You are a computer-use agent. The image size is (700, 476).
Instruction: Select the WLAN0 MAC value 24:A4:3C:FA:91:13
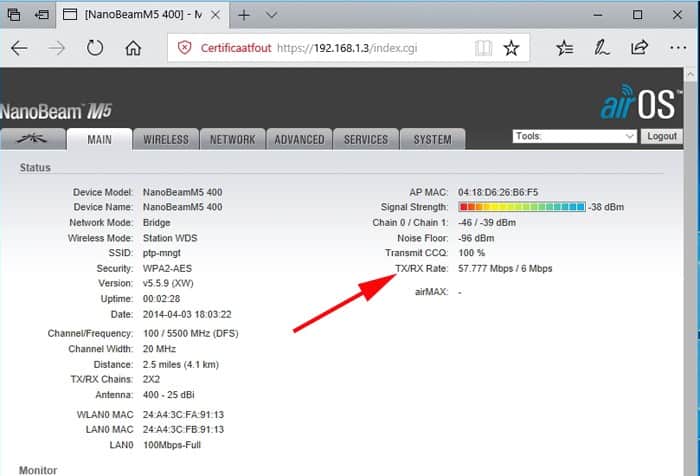(x=183, y=414)
